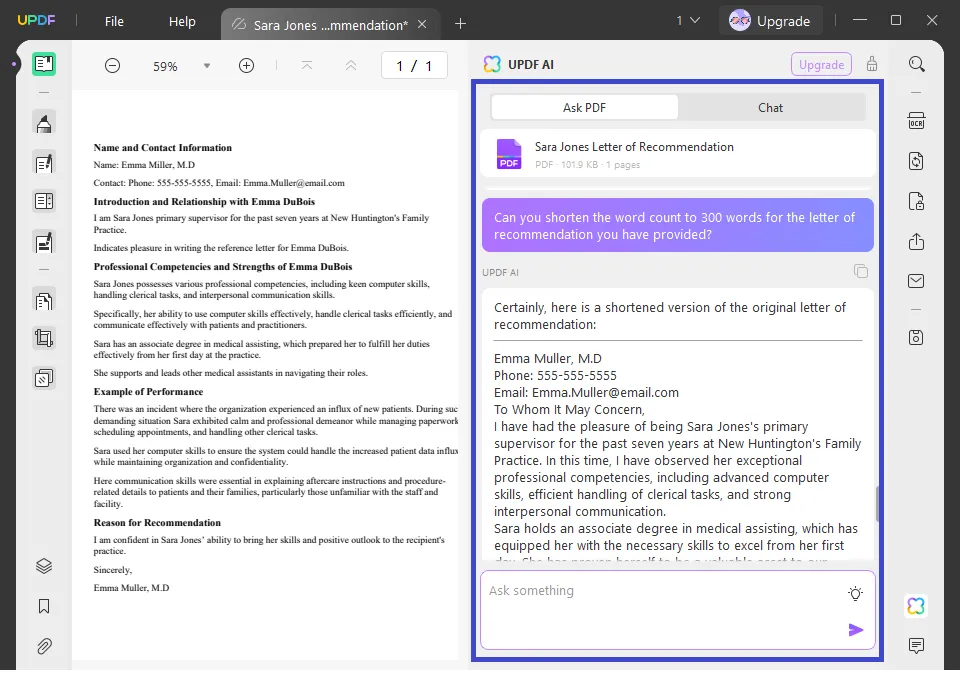Go to previous page arrow
The image size is (960, 676).
click(x=351, y=66)
